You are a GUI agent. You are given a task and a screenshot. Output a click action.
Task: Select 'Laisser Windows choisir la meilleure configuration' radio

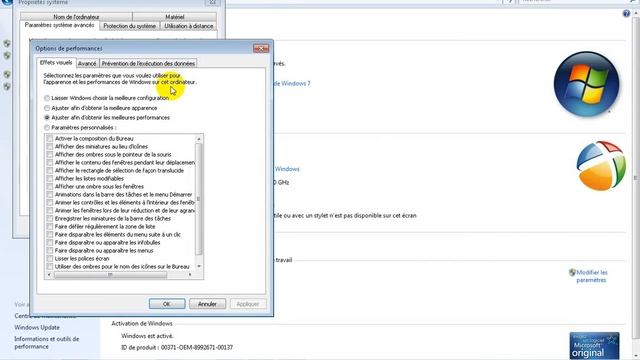click(47, 98)
